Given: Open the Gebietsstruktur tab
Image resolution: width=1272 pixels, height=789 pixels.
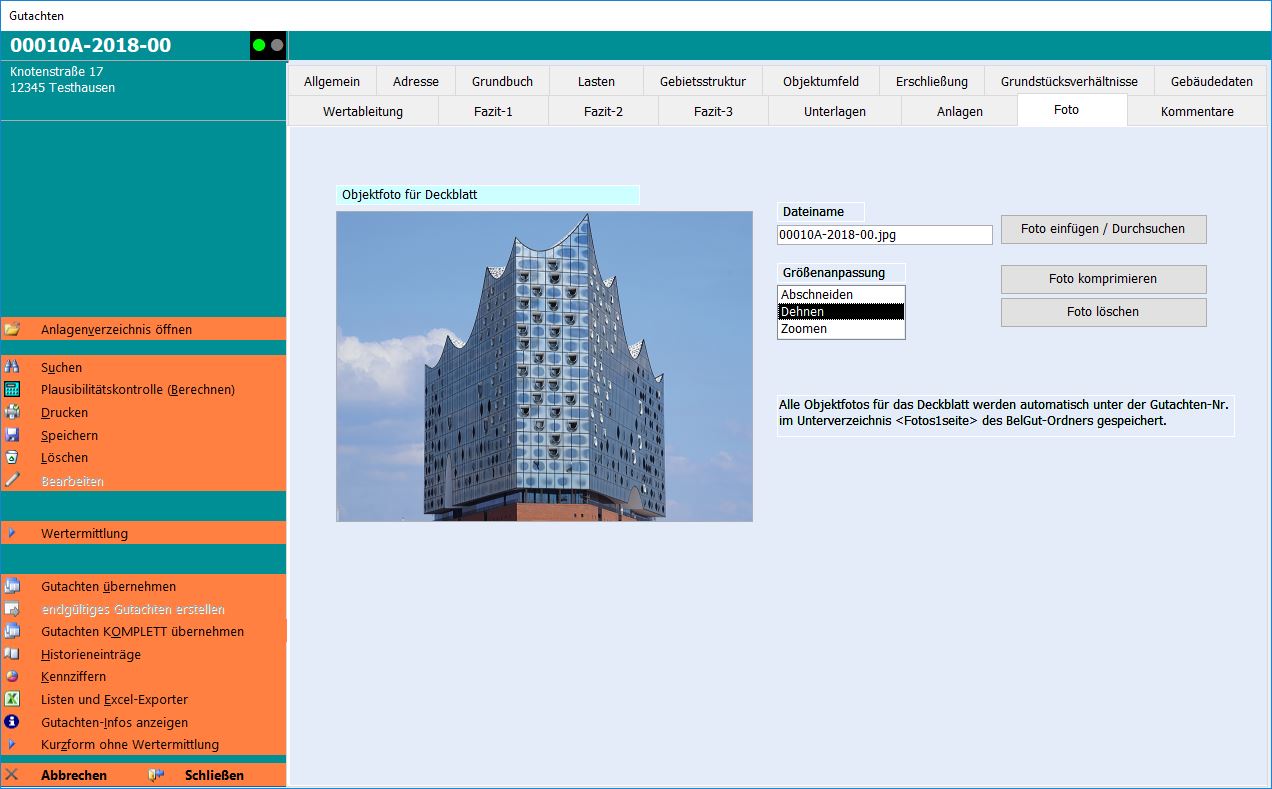Looking at the screenshot, I should tap(703, 81).
